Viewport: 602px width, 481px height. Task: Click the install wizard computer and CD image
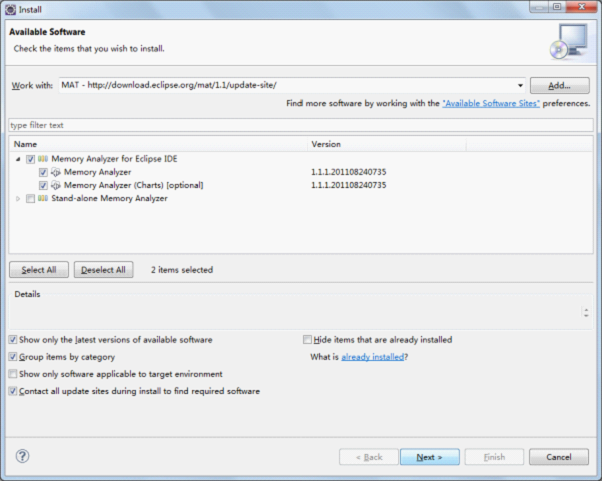569,41
